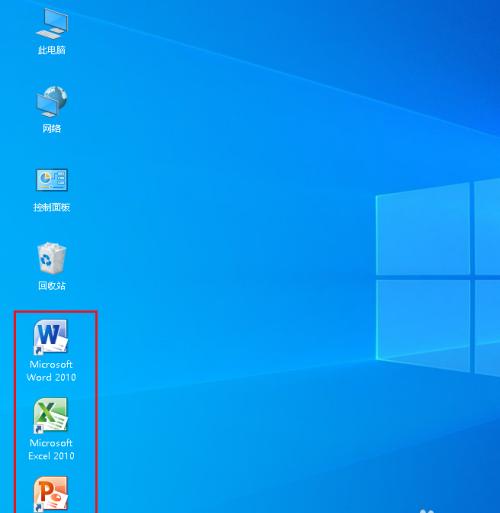Click the lower-left pane of the Windows logo wallpaper

point(423,325)
